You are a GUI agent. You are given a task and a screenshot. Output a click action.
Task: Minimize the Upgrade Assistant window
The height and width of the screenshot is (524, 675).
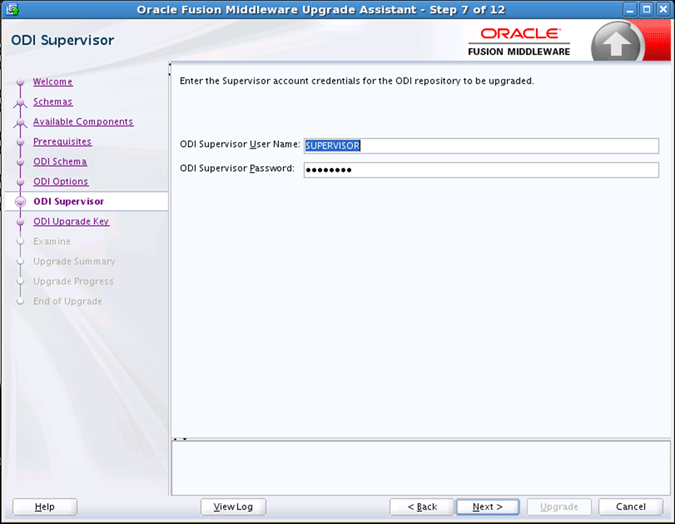tap(630, 9)
